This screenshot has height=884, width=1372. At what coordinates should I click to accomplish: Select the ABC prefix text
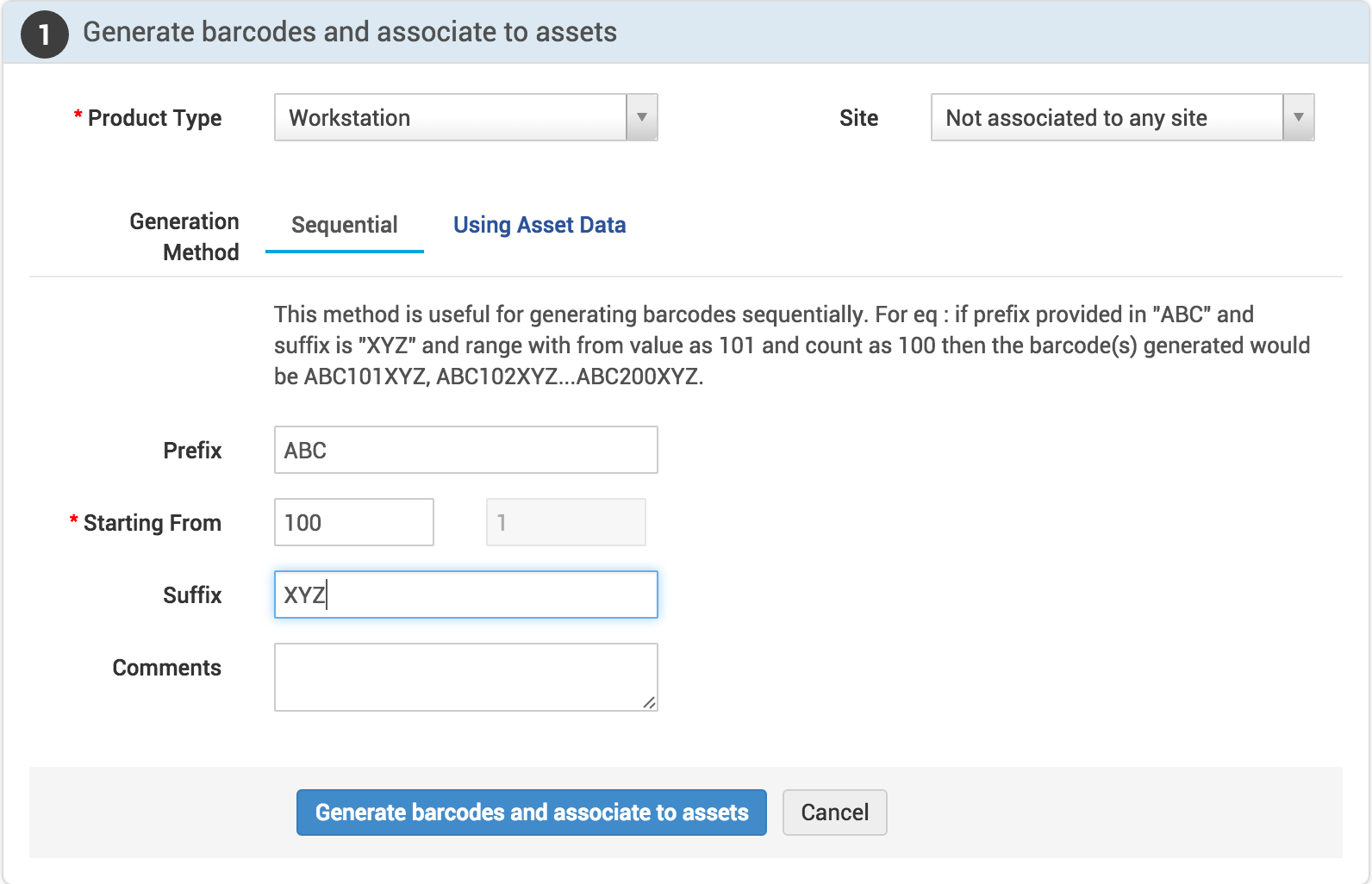click(x=303, y=450)
